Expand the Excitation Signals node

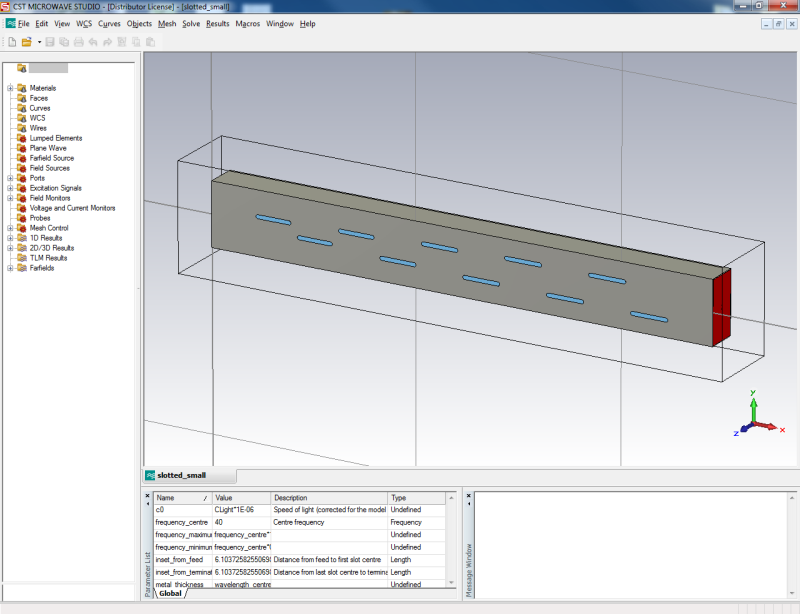pyautogui.click(x=10, y=188)
